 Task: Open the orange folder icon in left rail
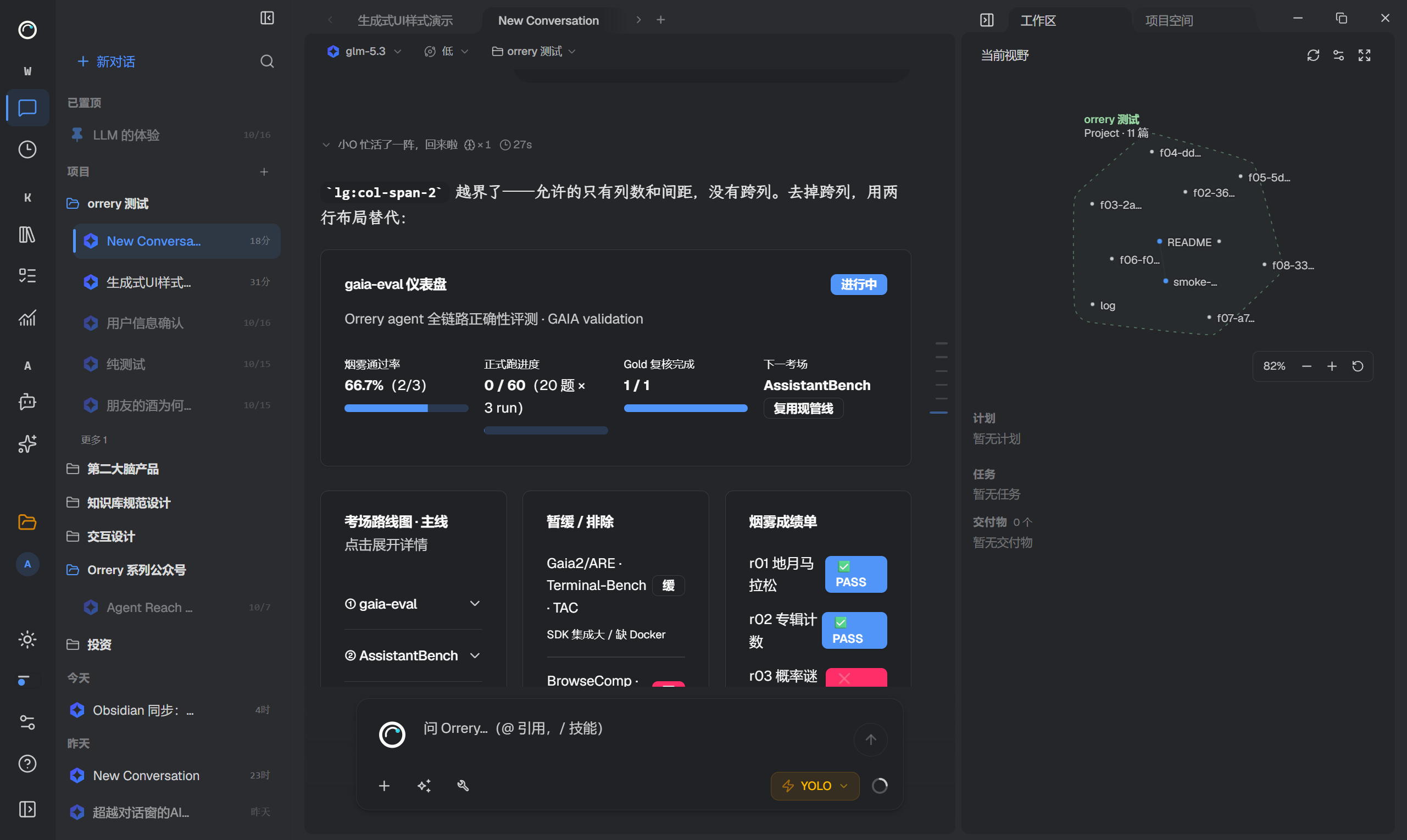[27, 522]
